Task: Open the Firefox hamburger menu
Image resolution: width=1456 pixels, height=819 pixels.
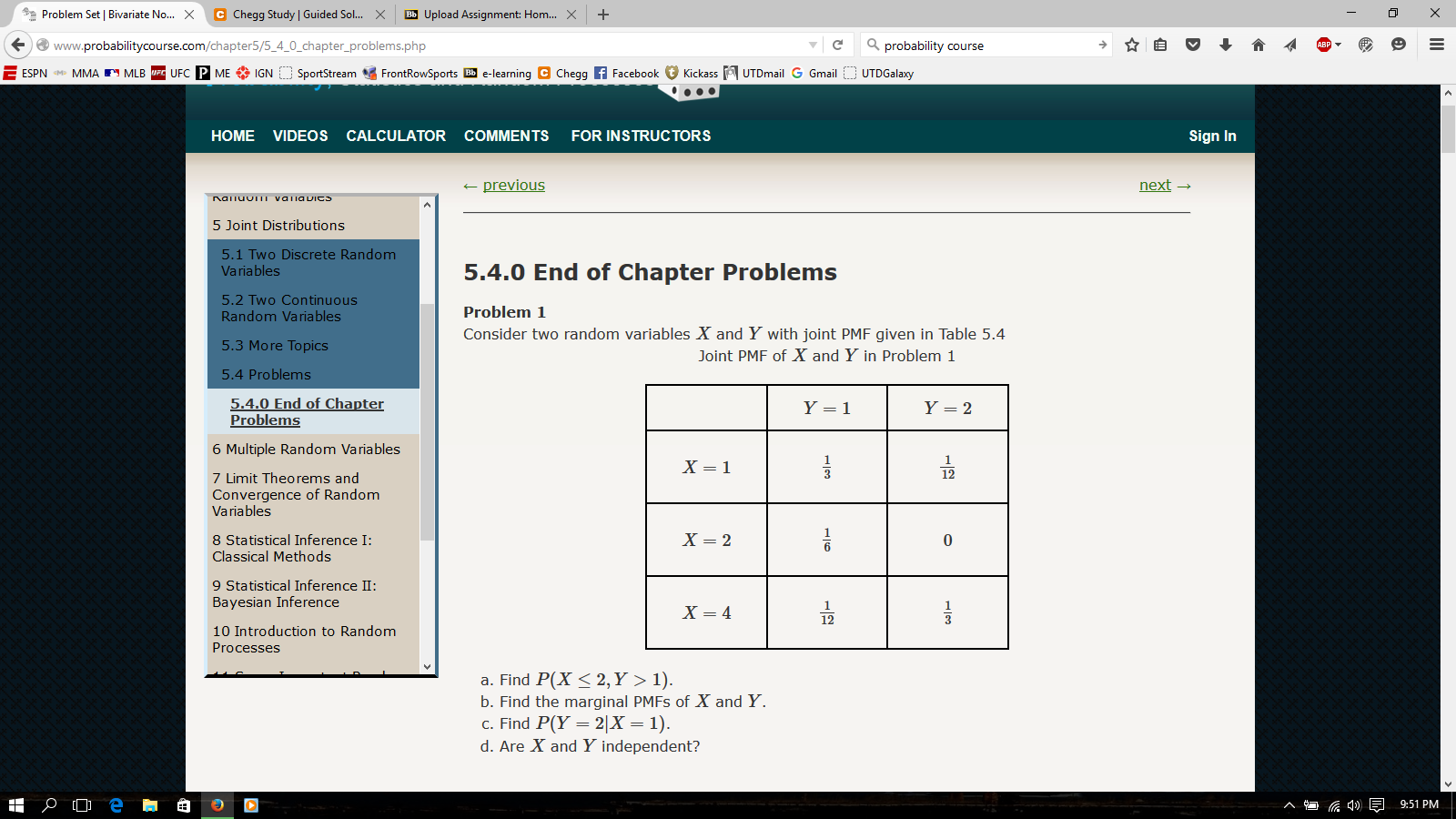Action: point(1436,45)
